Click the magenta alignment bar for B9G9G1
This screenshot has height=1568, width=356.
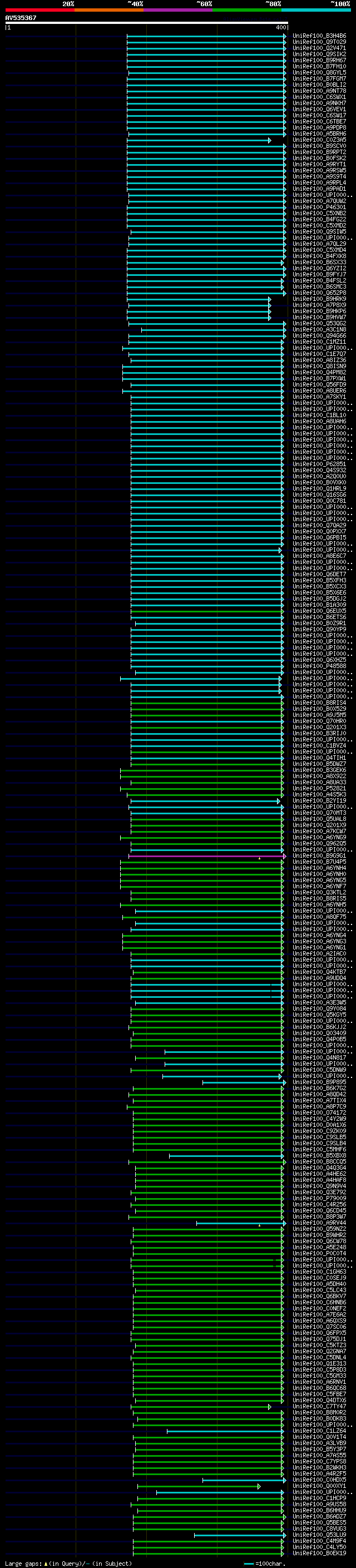click(x=207, y=856)
